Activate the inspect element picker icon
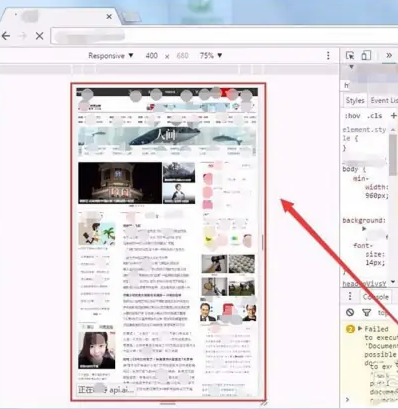Screen dimensions: 398x409 (x=350, y=56)
